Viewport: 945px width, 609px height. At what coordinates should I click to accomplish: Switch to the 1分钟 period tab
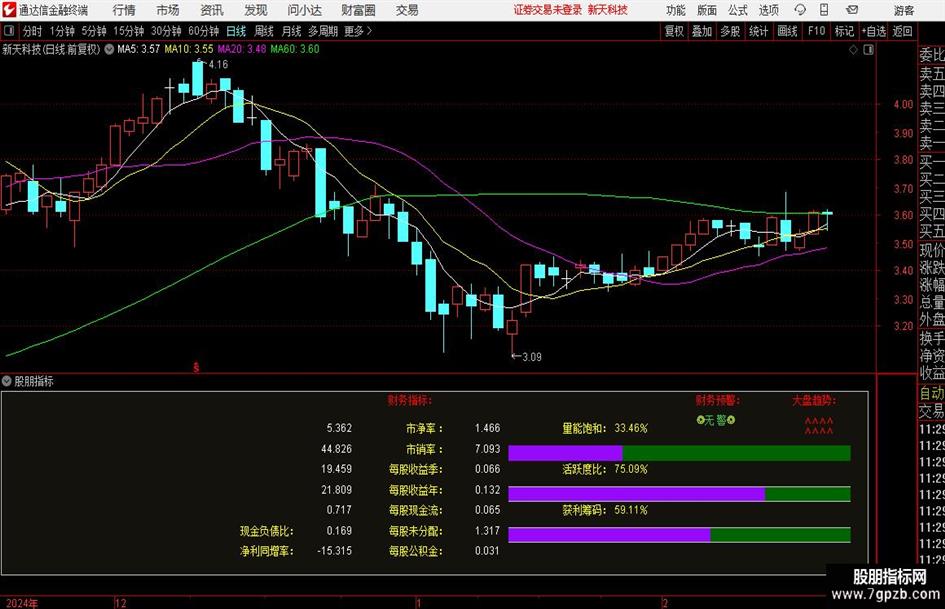62,31
